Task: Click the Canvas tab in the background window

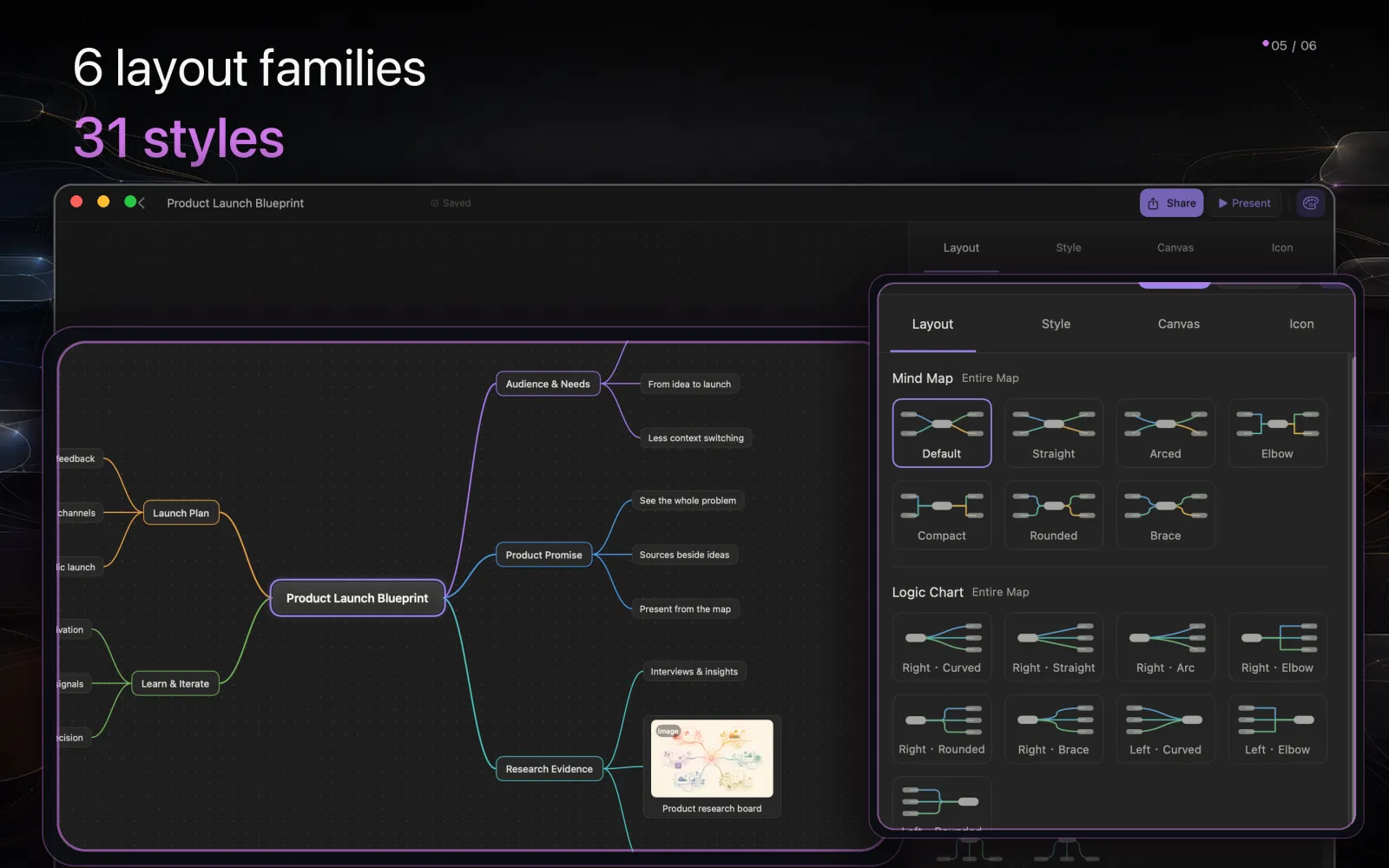Action: tap(1175, 247)
